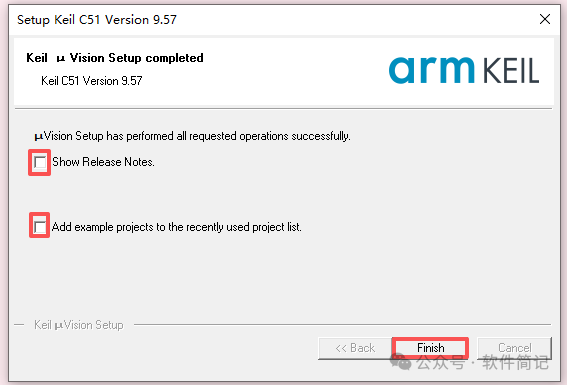Click the µ symbol in the bold heading
The height and width of the screenshot is (385, 567).
point(61,59)
